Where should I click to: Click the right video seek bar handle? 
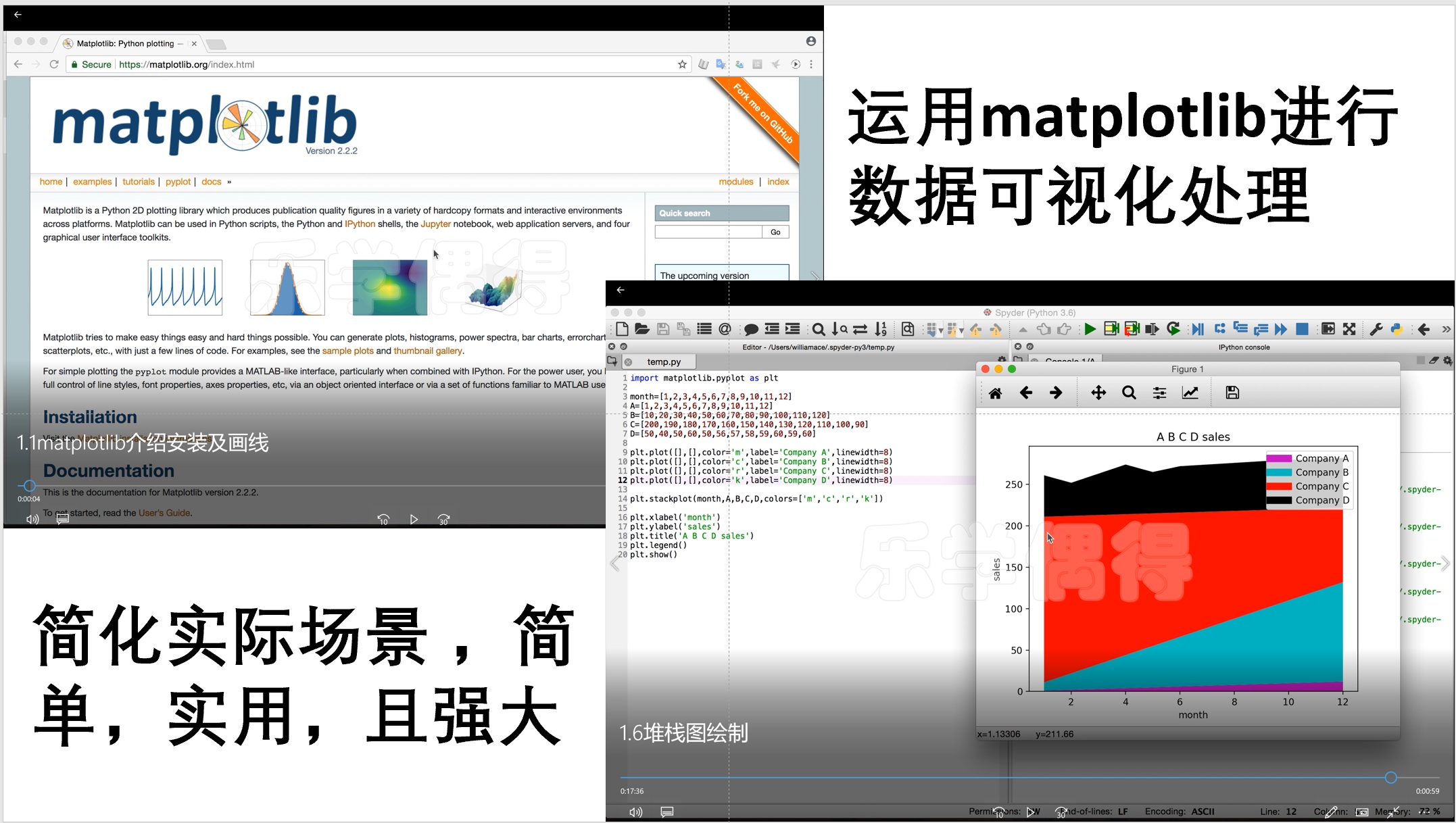[1390, 778]
